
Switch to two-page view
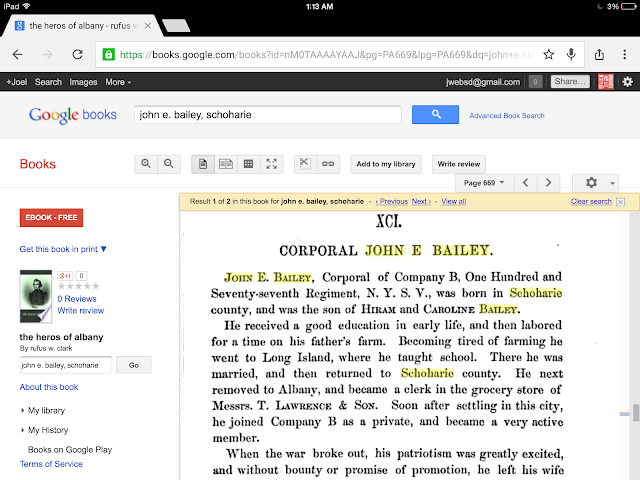coord(226,164)
